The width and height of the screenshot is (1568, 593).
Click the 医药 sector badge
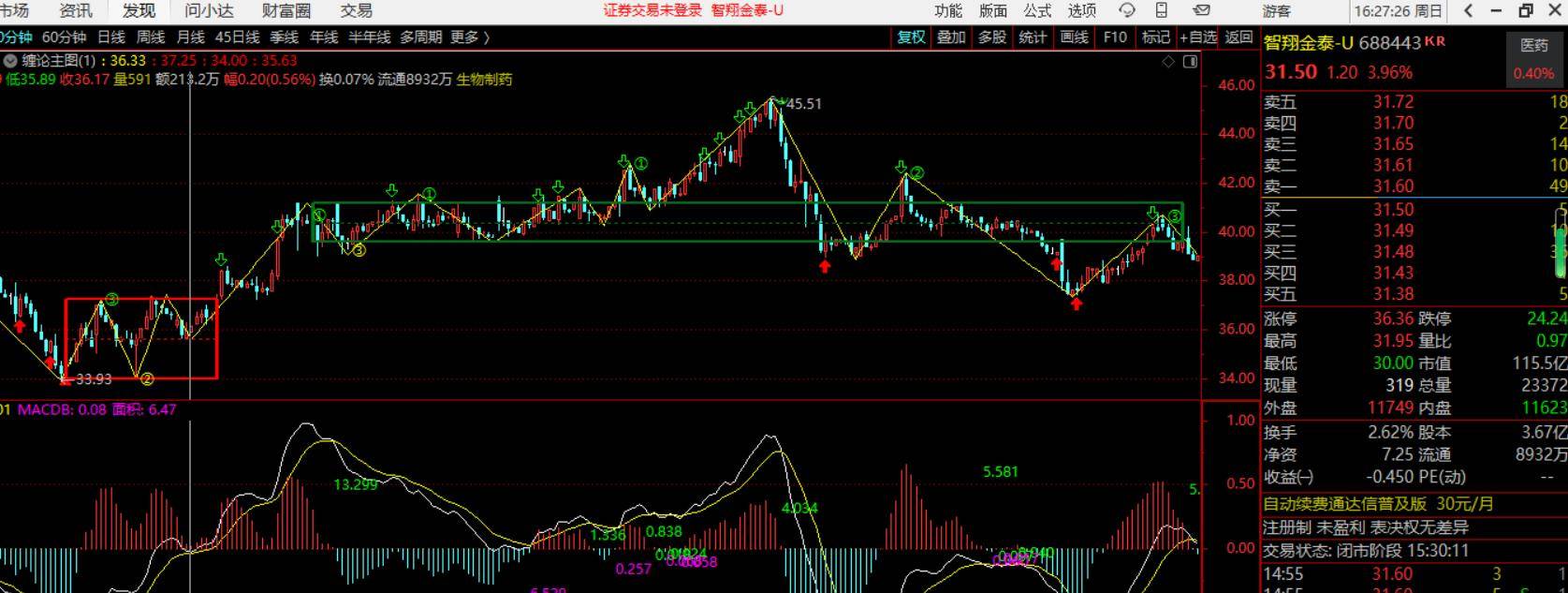click(1533, 45)
